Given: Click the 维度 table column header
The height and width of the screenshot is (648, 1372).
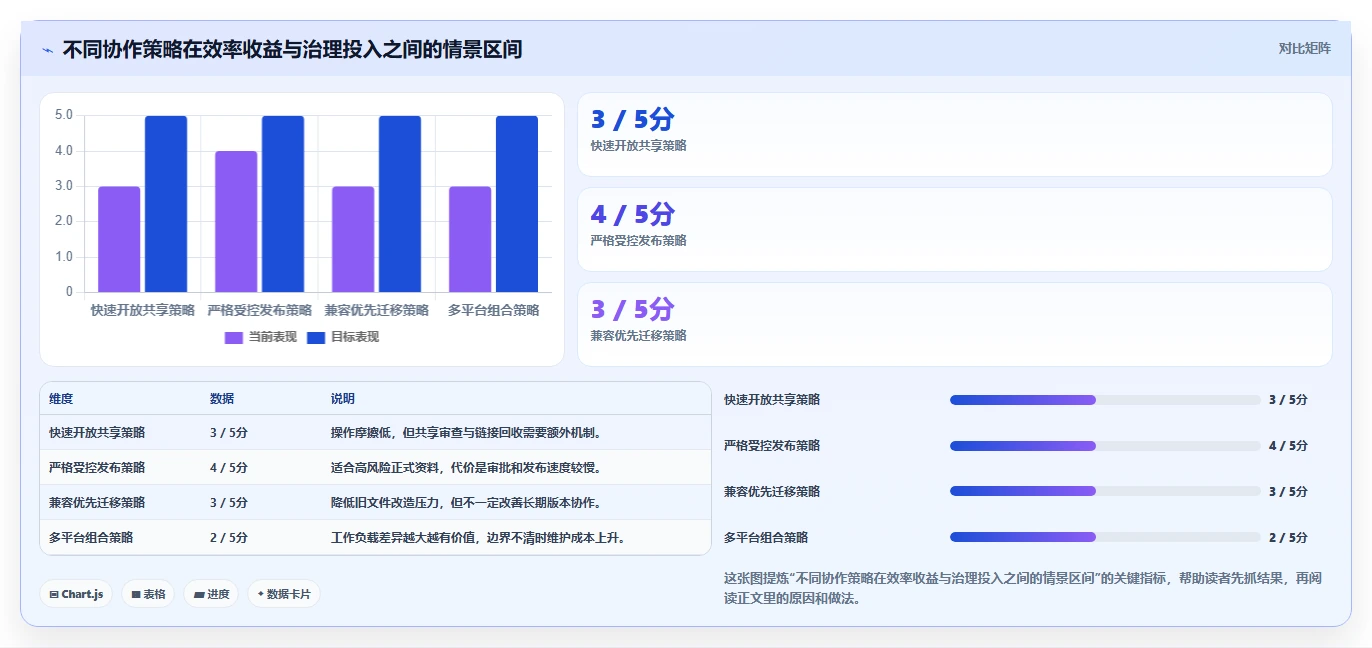Looking at the screenshot, I should click(x=61, y=398).
